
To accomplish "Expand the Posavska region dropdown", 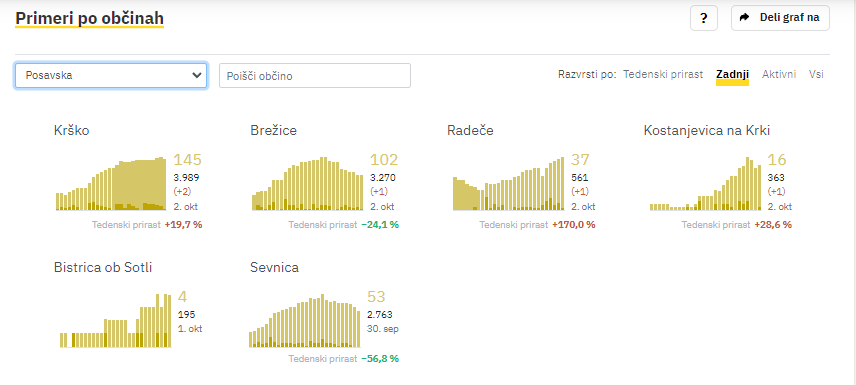I will pos(111,75).
